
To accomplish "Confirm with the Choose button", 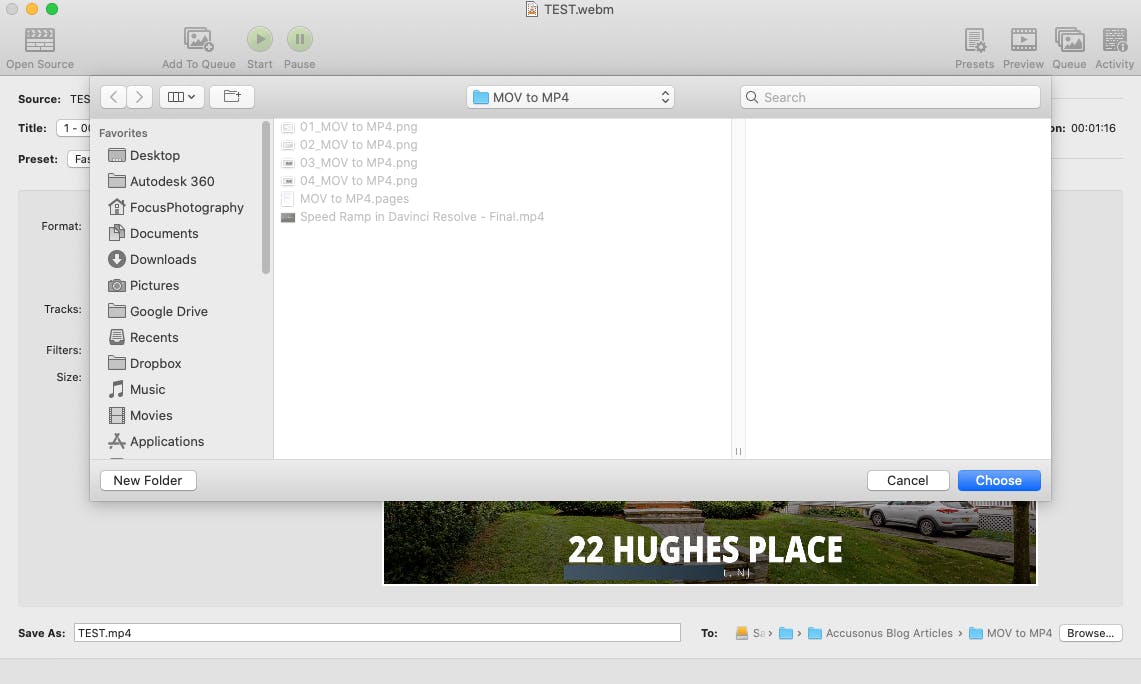I will (x=998, y=480).
